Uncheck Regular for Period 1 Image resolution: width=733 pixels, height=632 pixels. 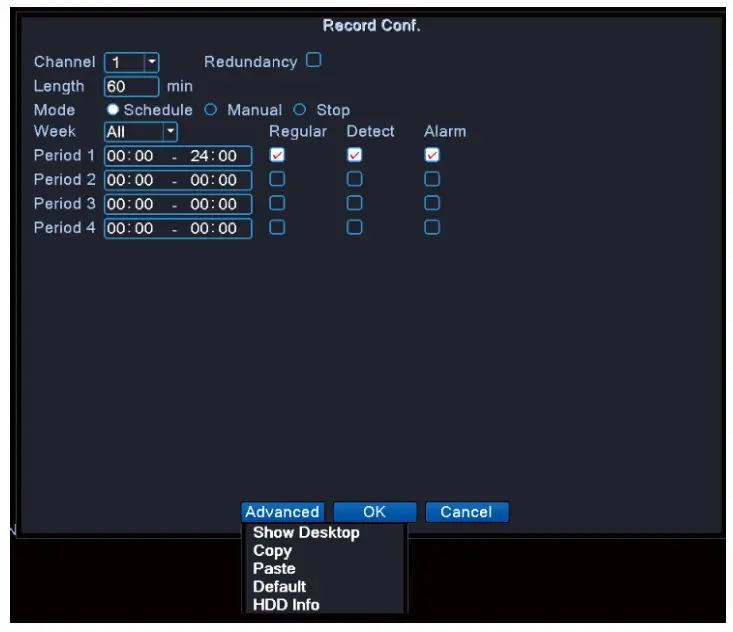click(277, 155)
